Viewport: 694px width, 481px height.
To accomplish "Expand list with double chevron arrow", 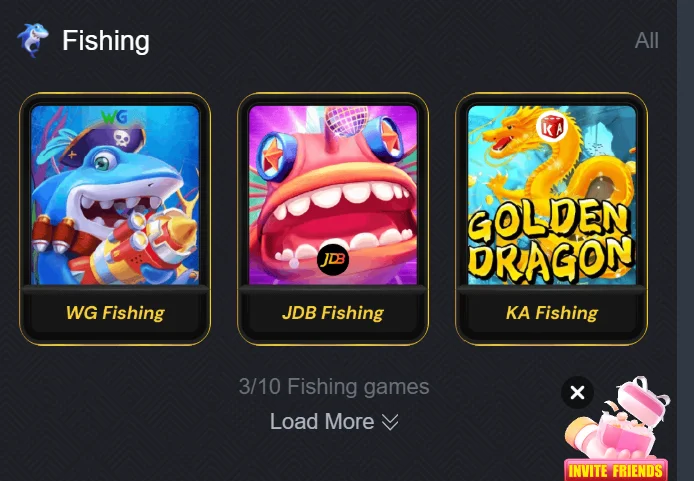I will (390, 422).
